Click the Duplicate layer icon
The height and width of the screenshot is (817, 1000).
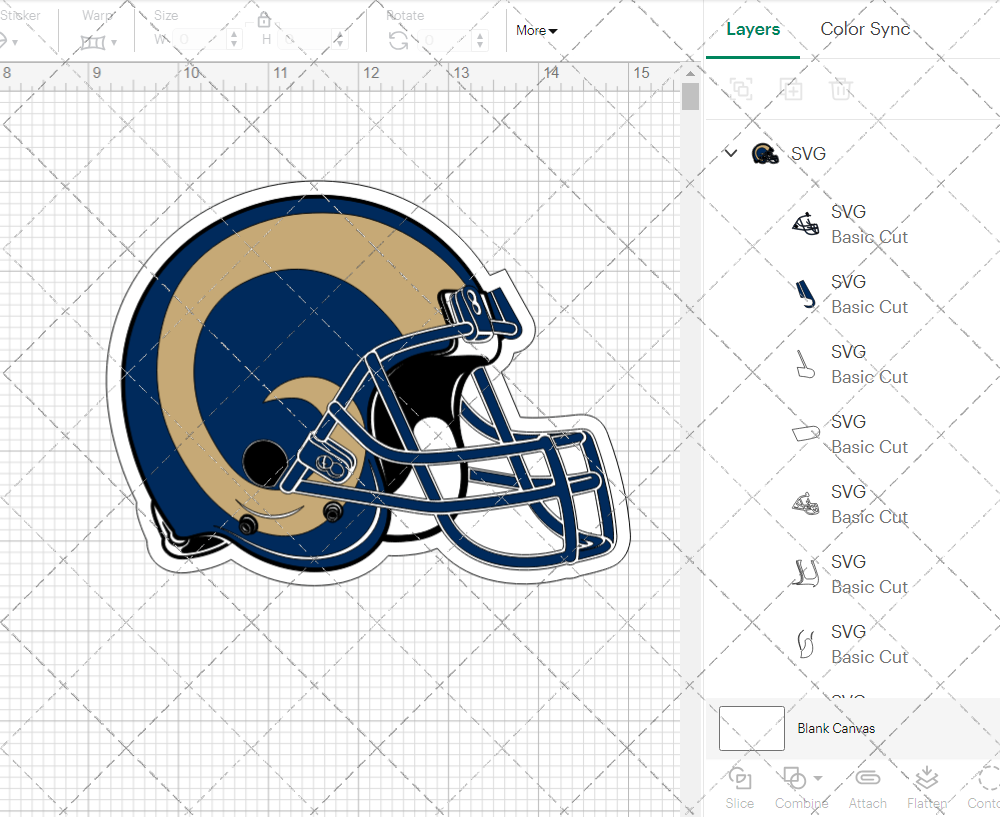coord(791,89)
